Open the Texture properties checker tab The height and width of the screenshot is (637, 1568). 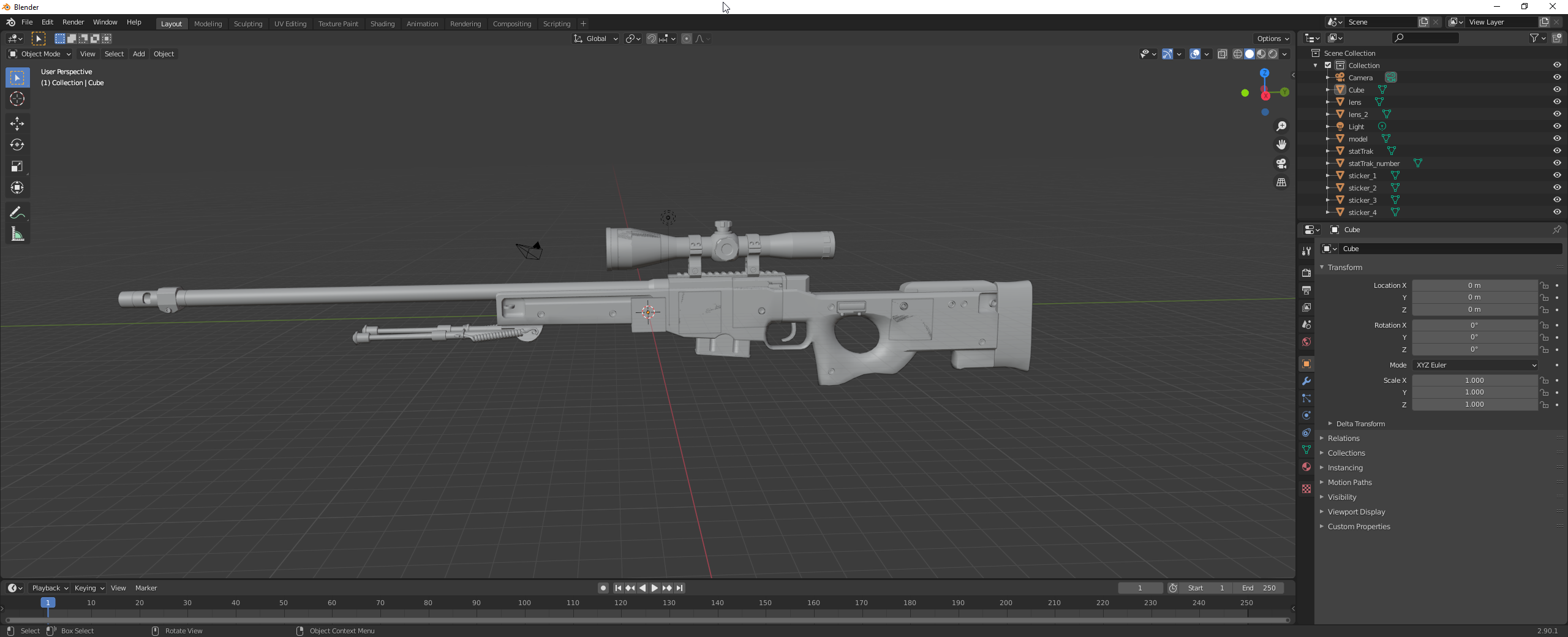pos(1306,489)
